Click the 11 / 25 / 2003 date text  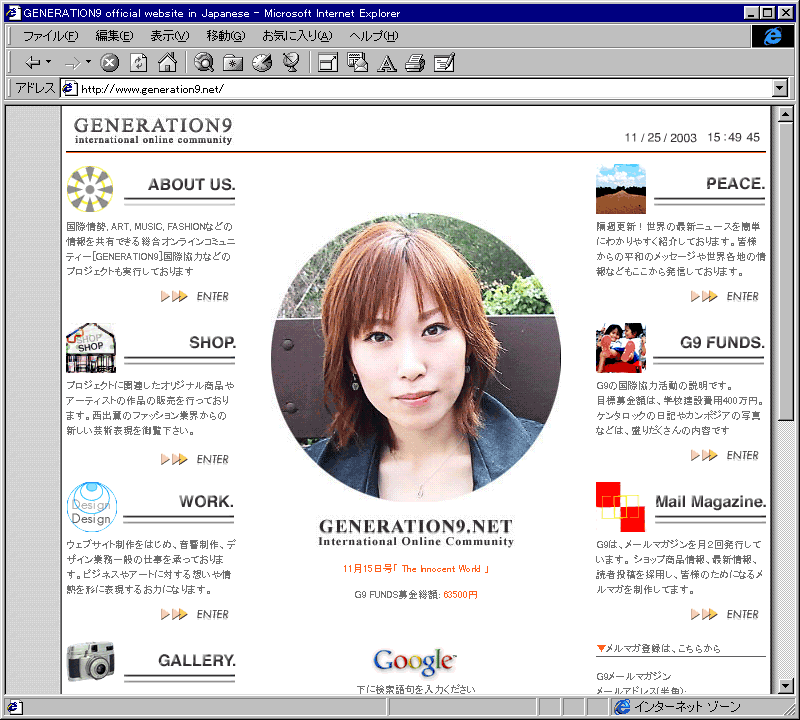click(660, 138)
